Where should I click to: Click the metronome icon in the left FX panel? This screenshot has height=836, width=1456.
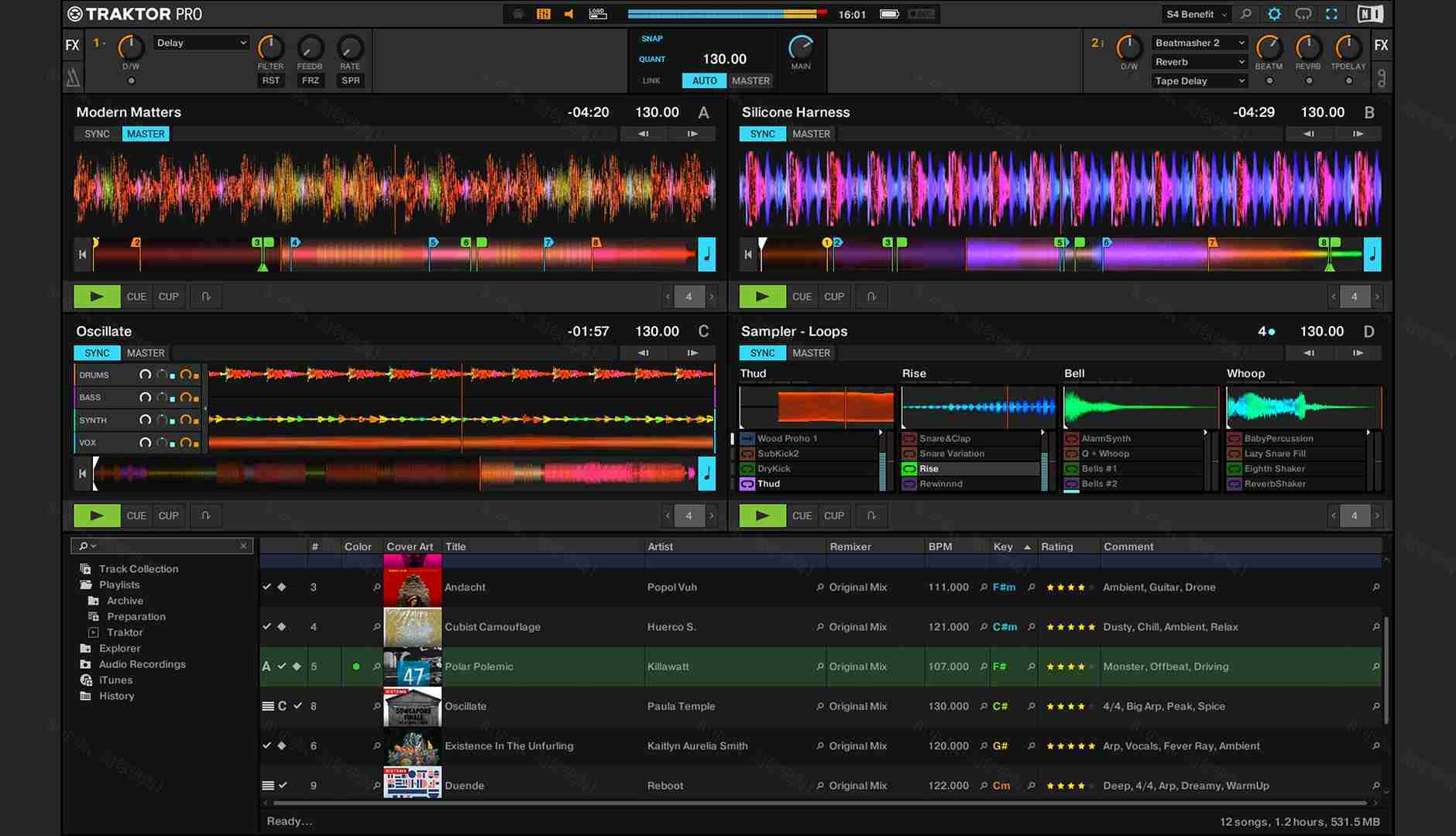tap(73, 77)
